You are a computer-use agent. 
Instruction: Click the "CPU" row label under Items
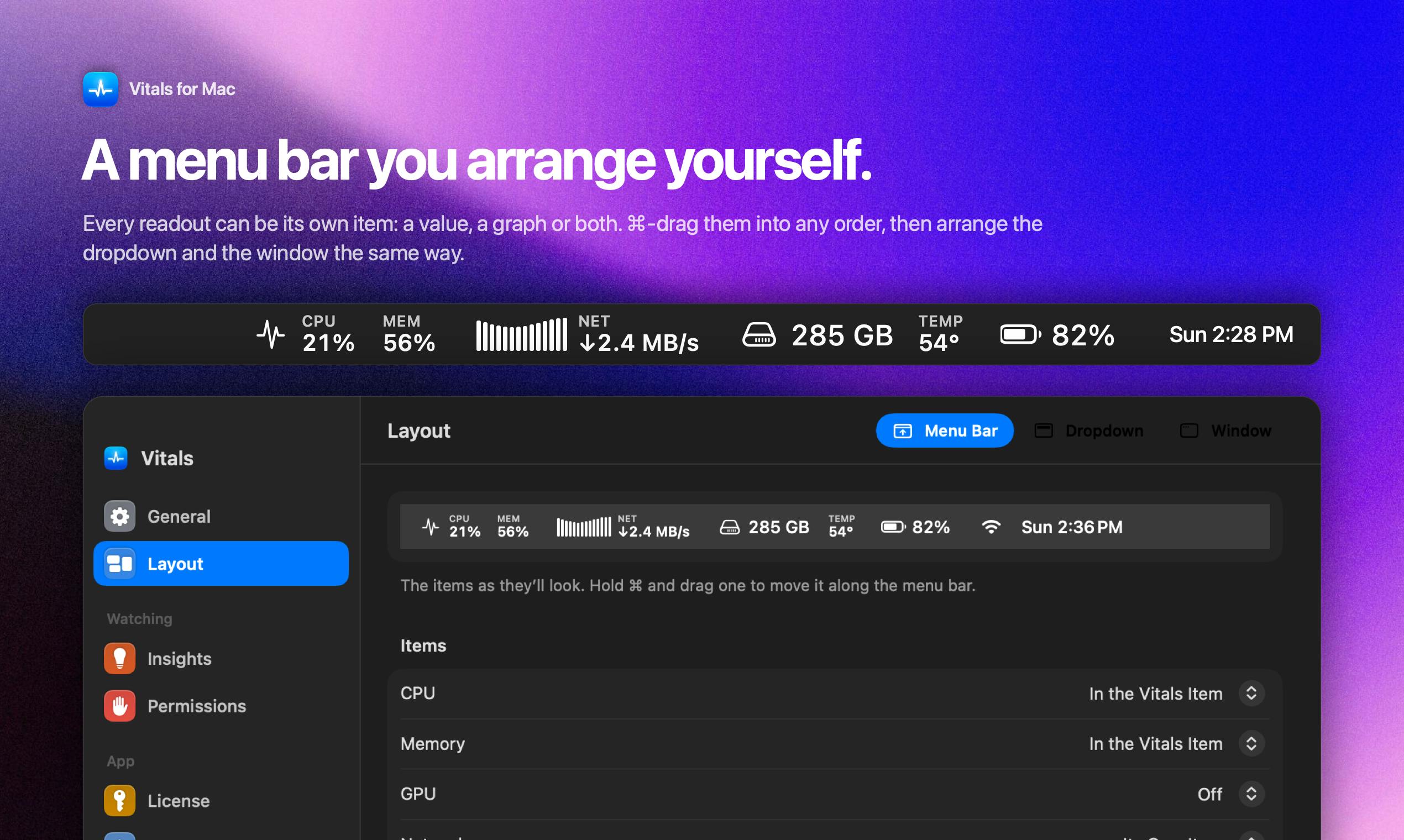tap(418, 694)
